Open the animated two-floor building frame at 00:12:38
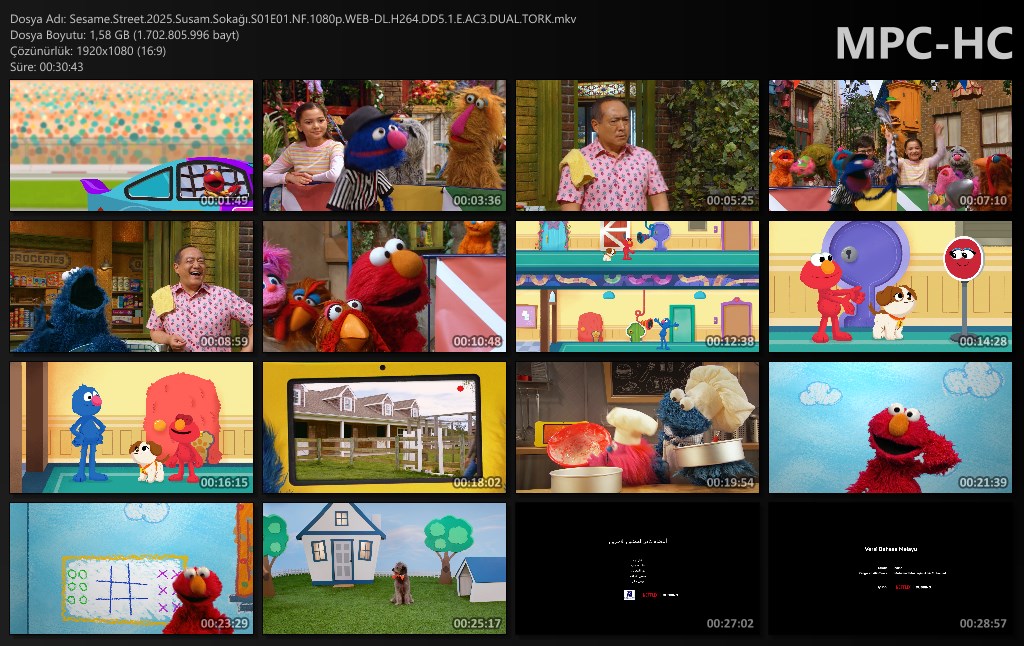The height and width of the screenshot is (646, 1024). 637,287
